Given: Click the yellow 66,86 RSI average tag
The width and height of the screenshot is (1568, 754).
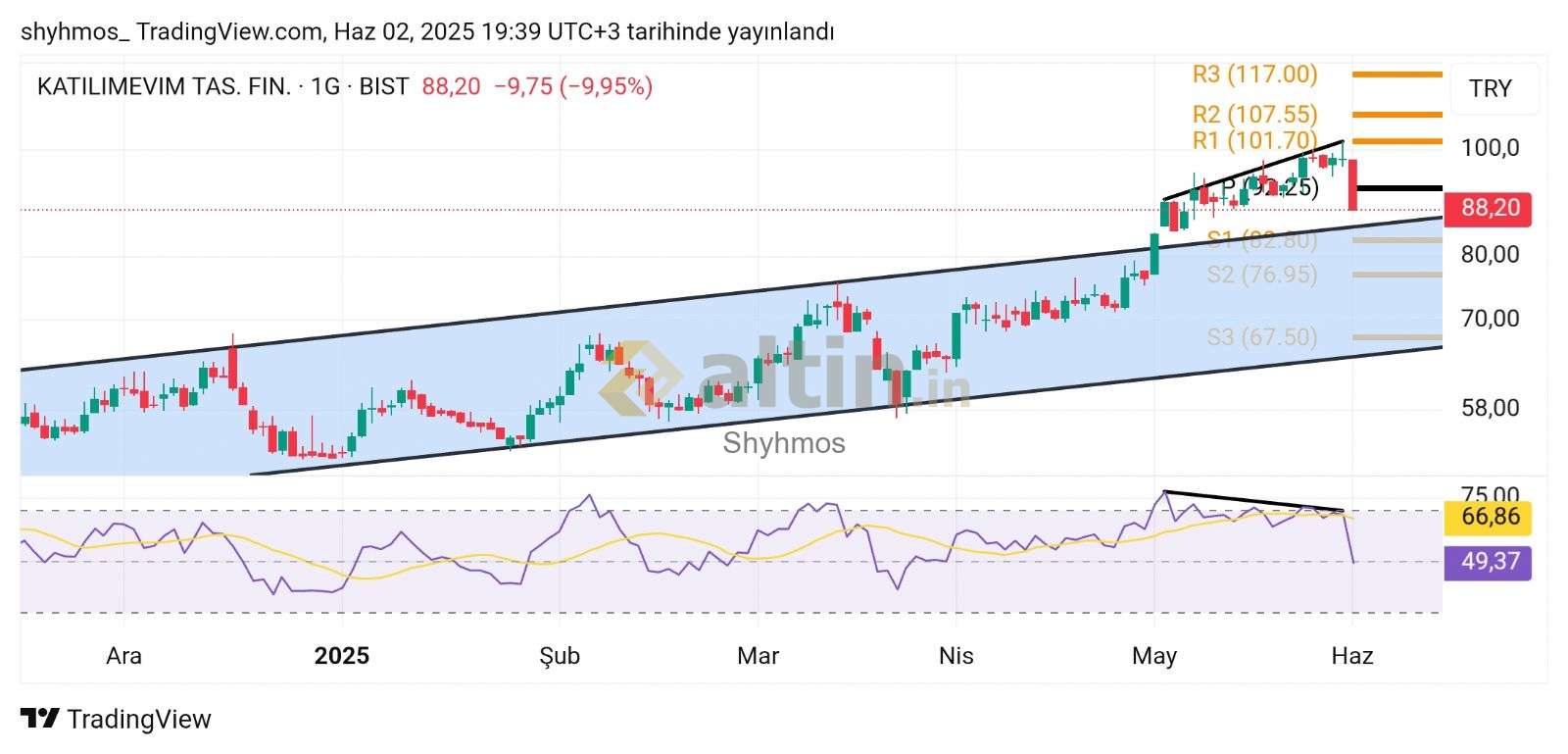Looking at the screenshot, I should click(x=1488, y=517).
